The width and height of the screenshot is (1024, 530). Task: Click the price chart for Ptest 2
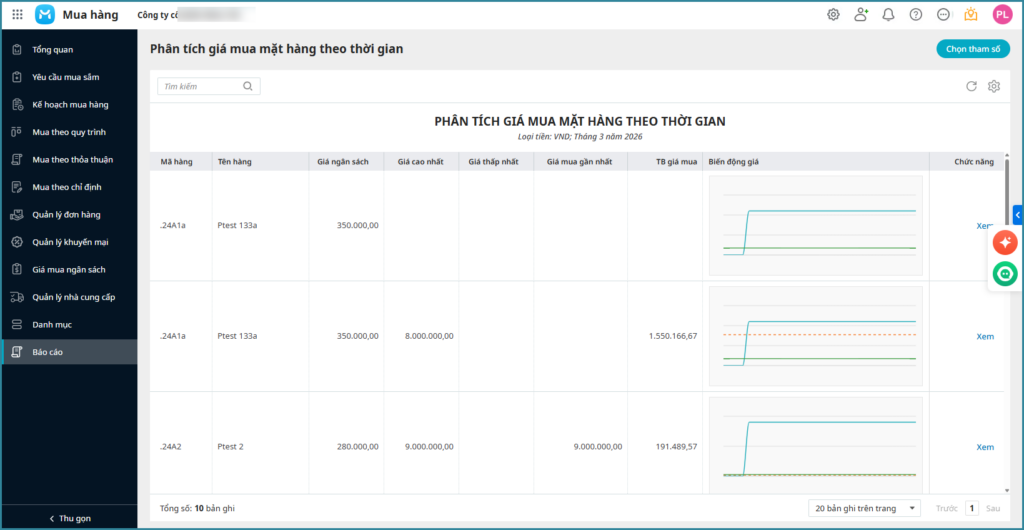pos(816,446)
